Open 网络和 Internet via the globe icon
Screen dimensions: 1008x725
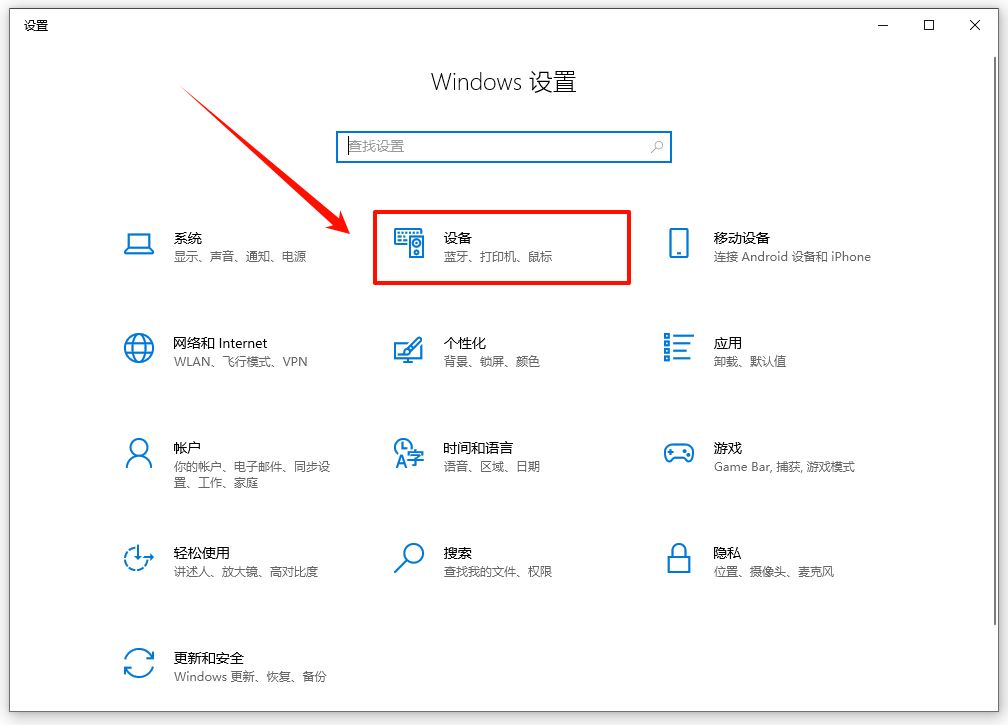(x=139, y=349)
